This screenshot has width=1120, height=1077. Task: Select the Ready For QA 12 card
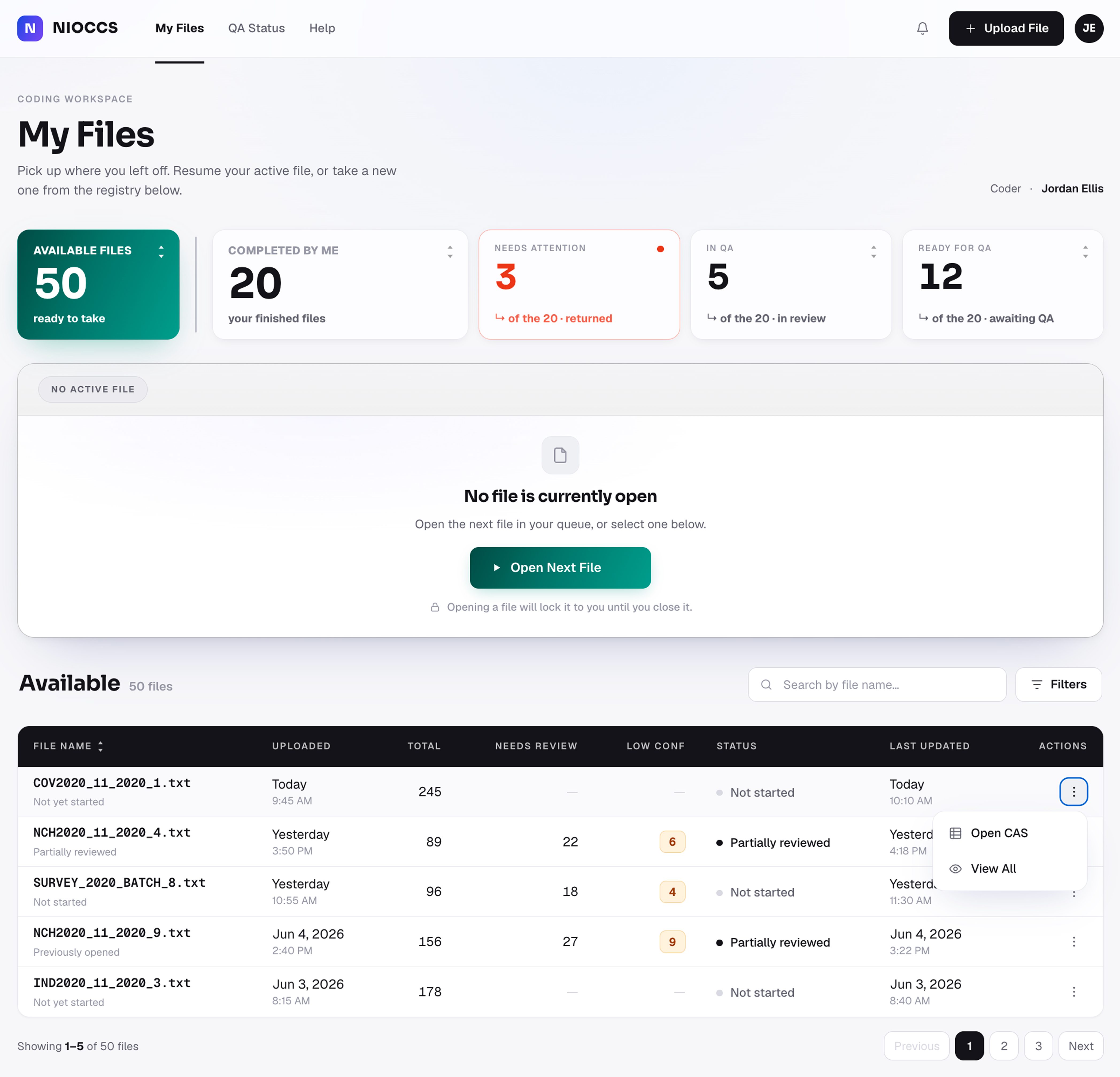[x=1002, y=284]
